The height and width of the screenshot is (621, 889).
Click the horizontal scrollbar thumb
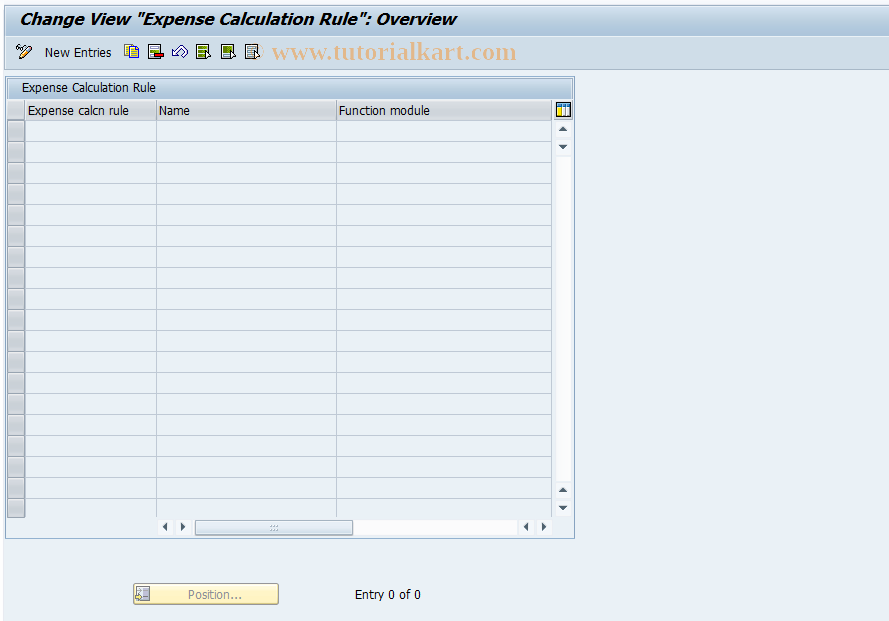(274, 527)
